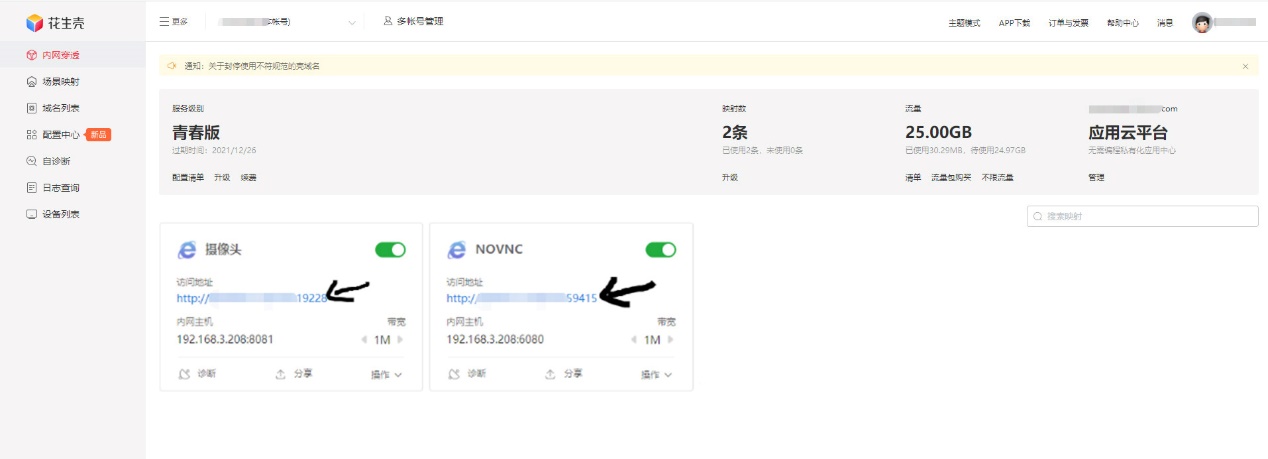The image size is (1268, 459).
Task: Click 管理 under 应用云平台
Action: 1097,177
